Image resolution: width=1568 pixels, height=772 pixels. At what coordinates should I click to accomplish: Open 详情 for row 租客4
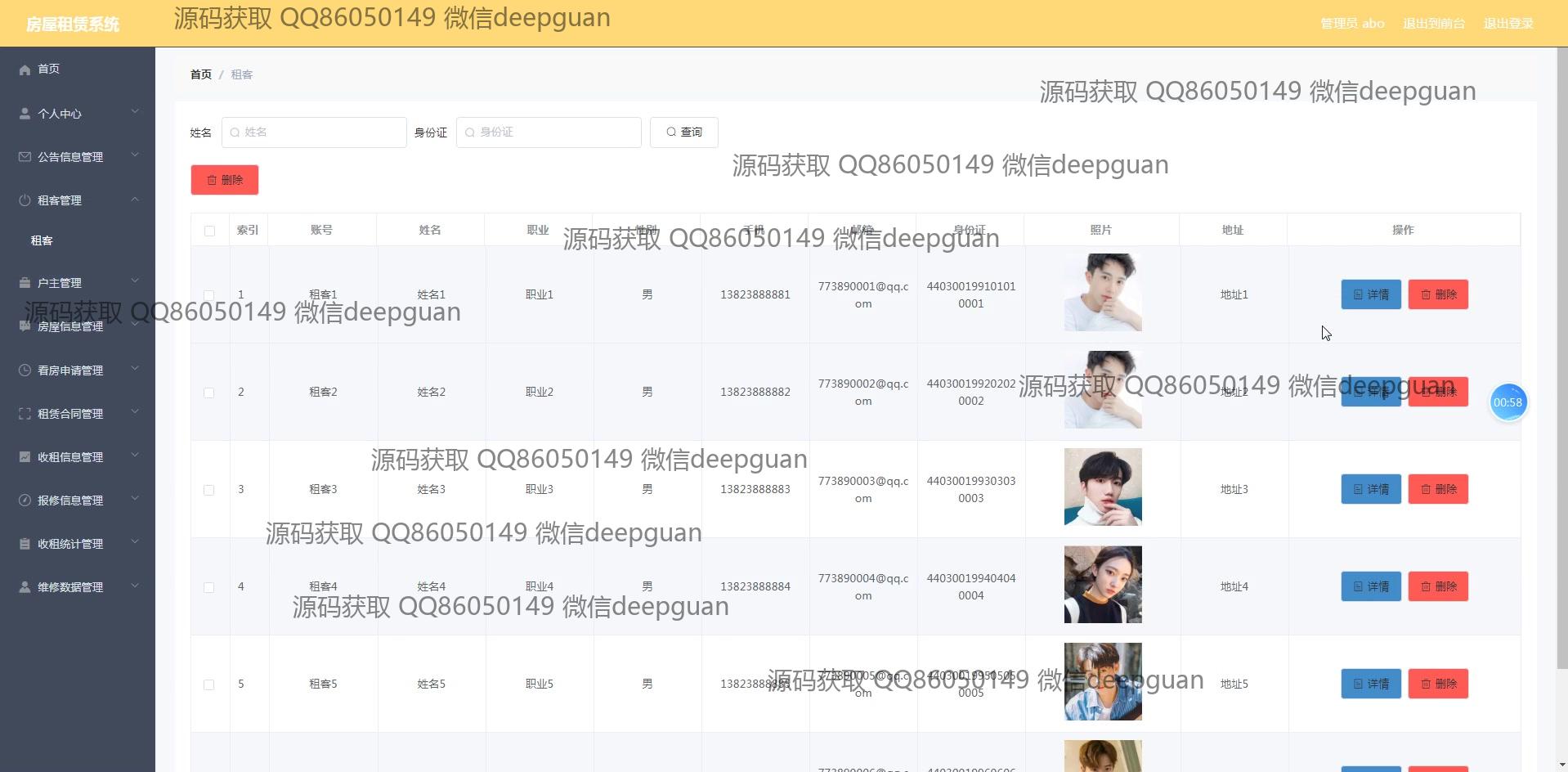[1371, 586]
